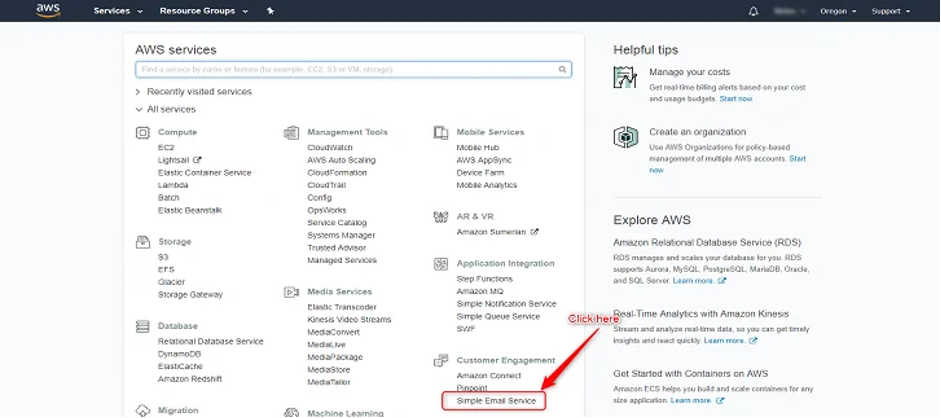941x418 pixels.
Task: Open Simple Email Service
Action: tap(496, 401)
